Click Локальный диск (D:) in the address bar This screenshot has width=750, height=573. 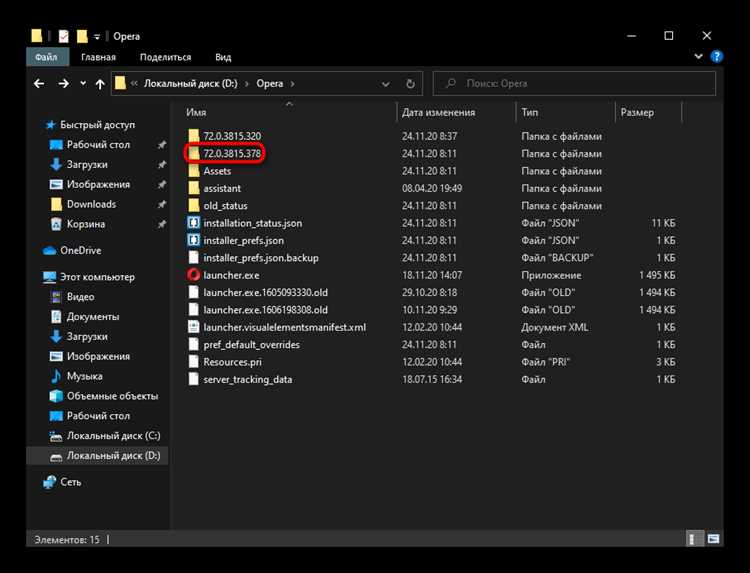point(190,84)
